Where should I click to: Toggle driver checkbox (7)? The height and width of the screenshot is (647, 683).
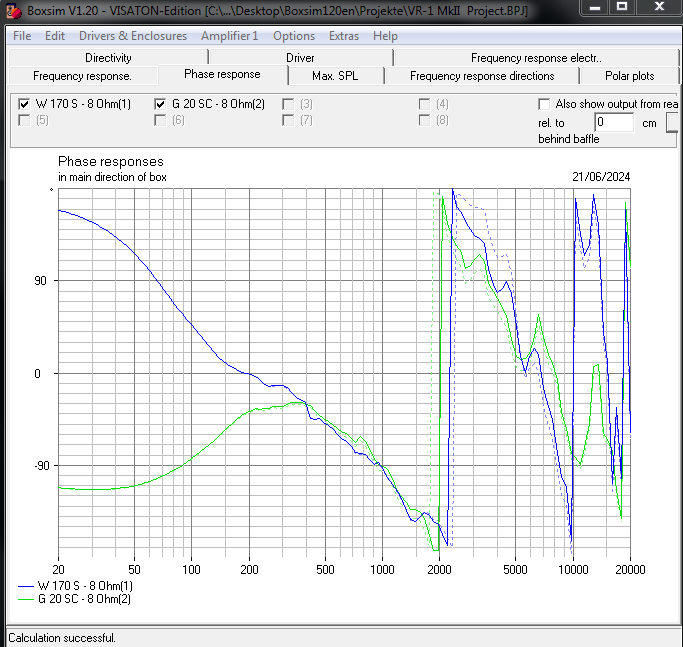tap(288, 120)
